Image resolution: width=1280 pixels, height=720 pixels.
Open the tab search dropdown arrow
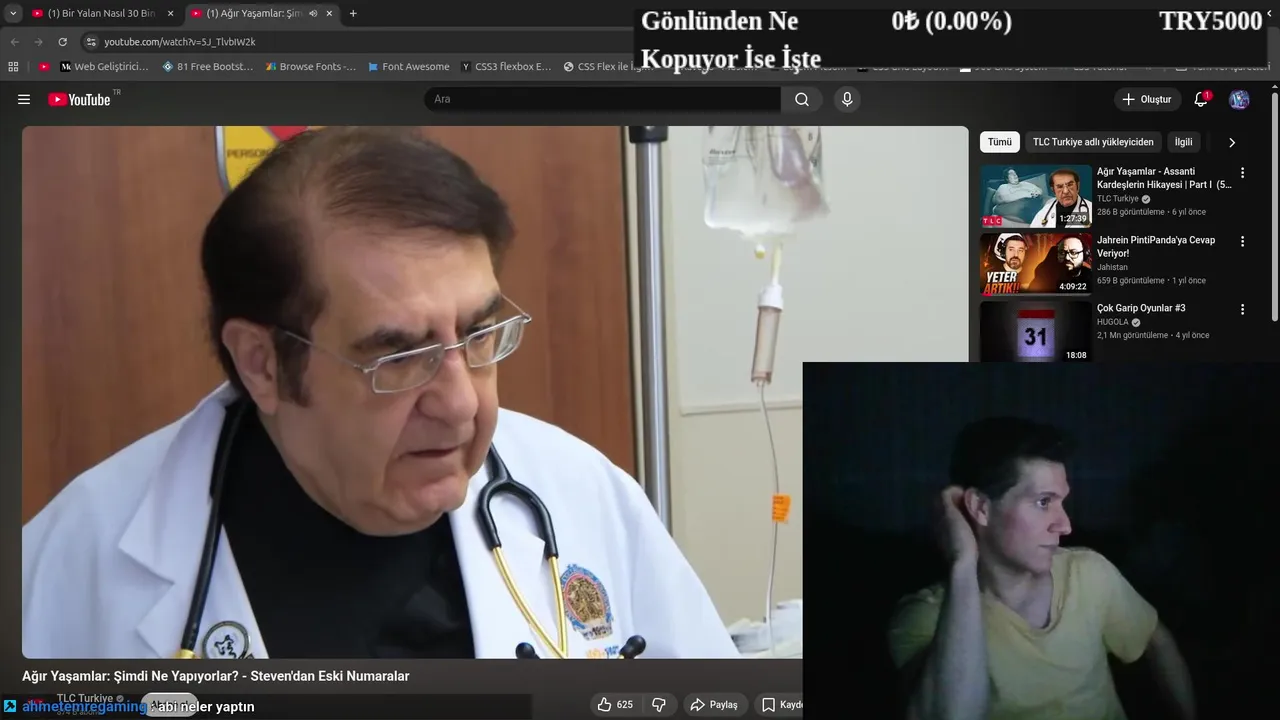(13, 13)
